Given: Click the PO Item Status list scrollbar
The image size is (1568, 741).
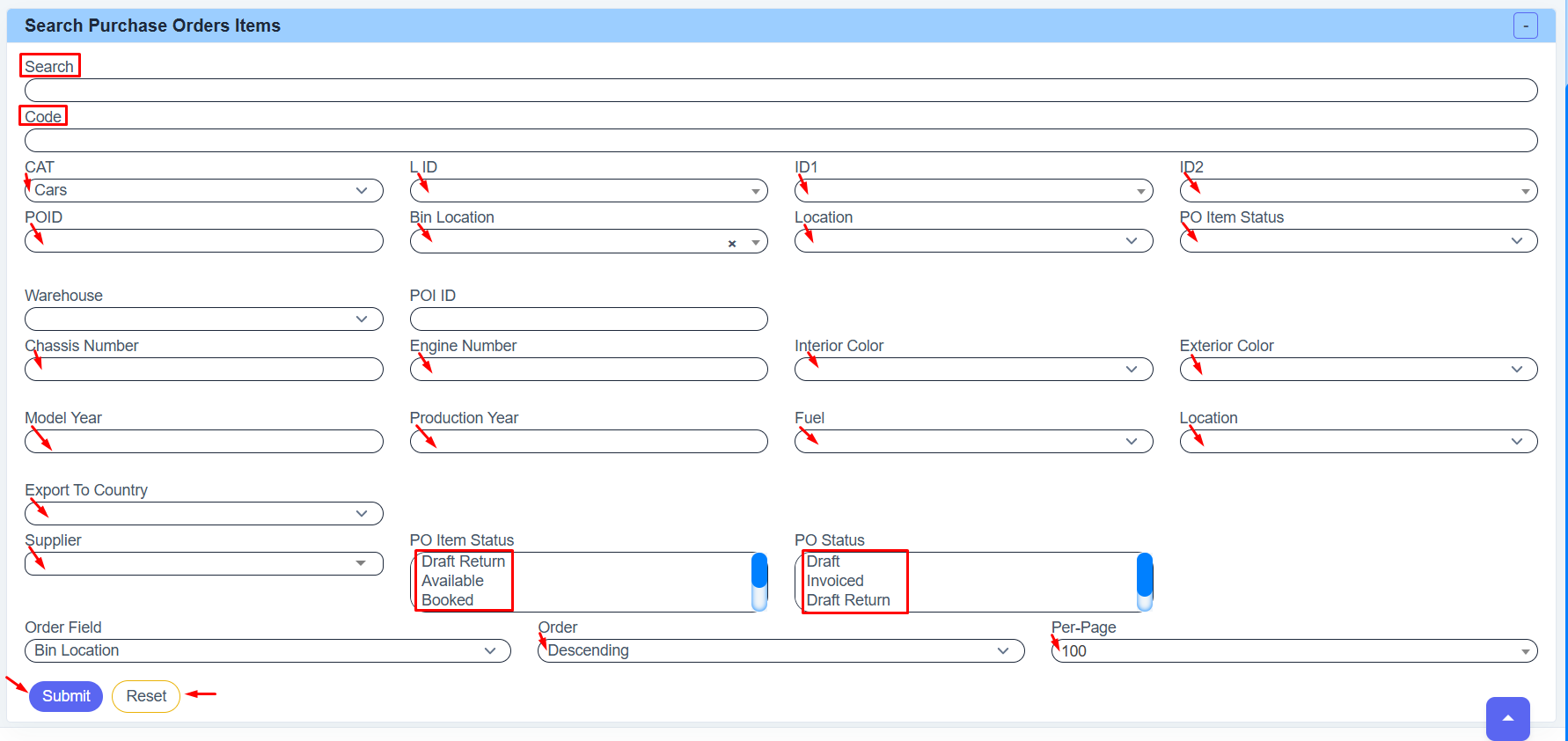Looking at the screenshot, I should click(759, 582).
